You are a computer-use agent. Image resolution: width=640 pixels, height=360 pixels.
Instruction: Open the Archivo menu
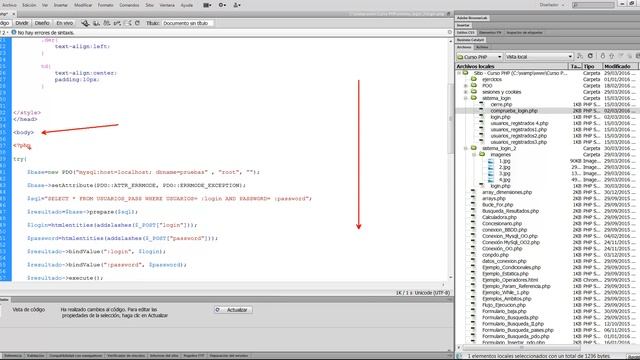pos(9,5)
